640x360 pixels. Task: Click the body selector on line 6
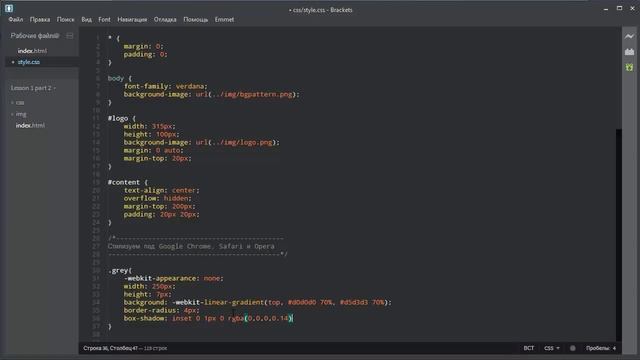click(116, 78)
